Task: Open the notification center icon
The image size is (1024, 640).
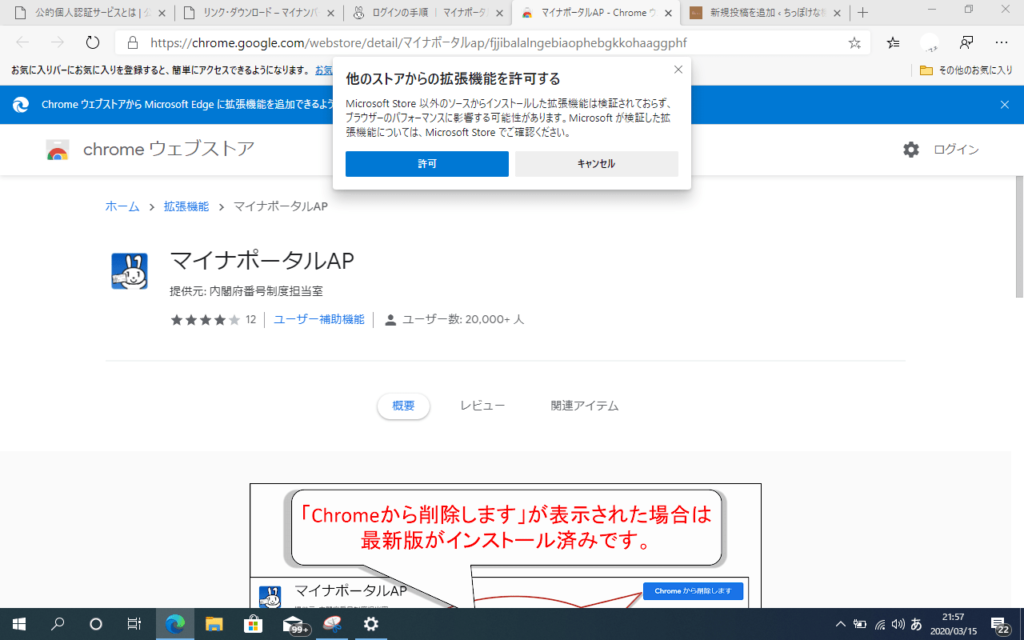Action: 999,625
